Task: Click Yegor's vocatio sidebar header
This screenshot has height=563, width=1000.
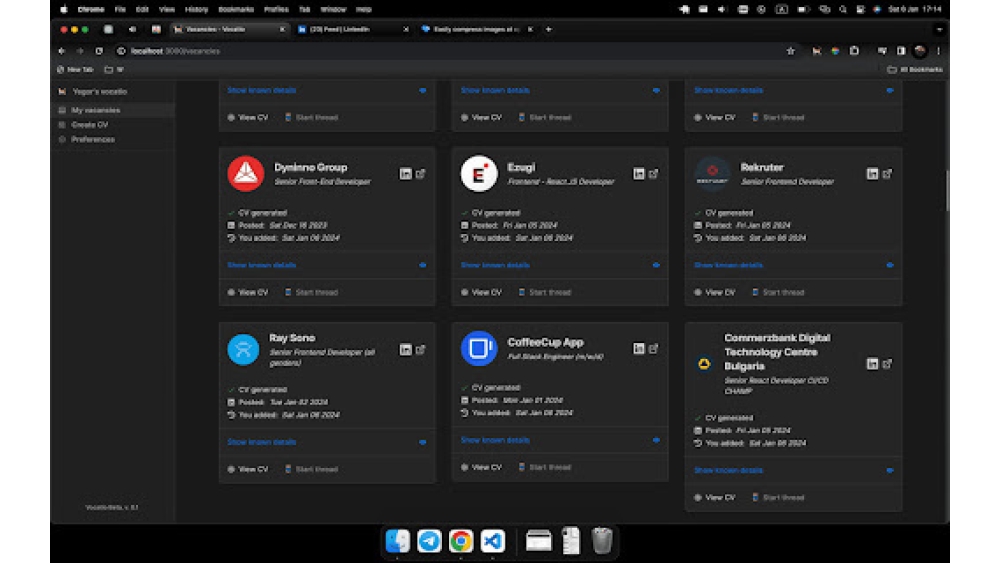Action: point(93,92)
